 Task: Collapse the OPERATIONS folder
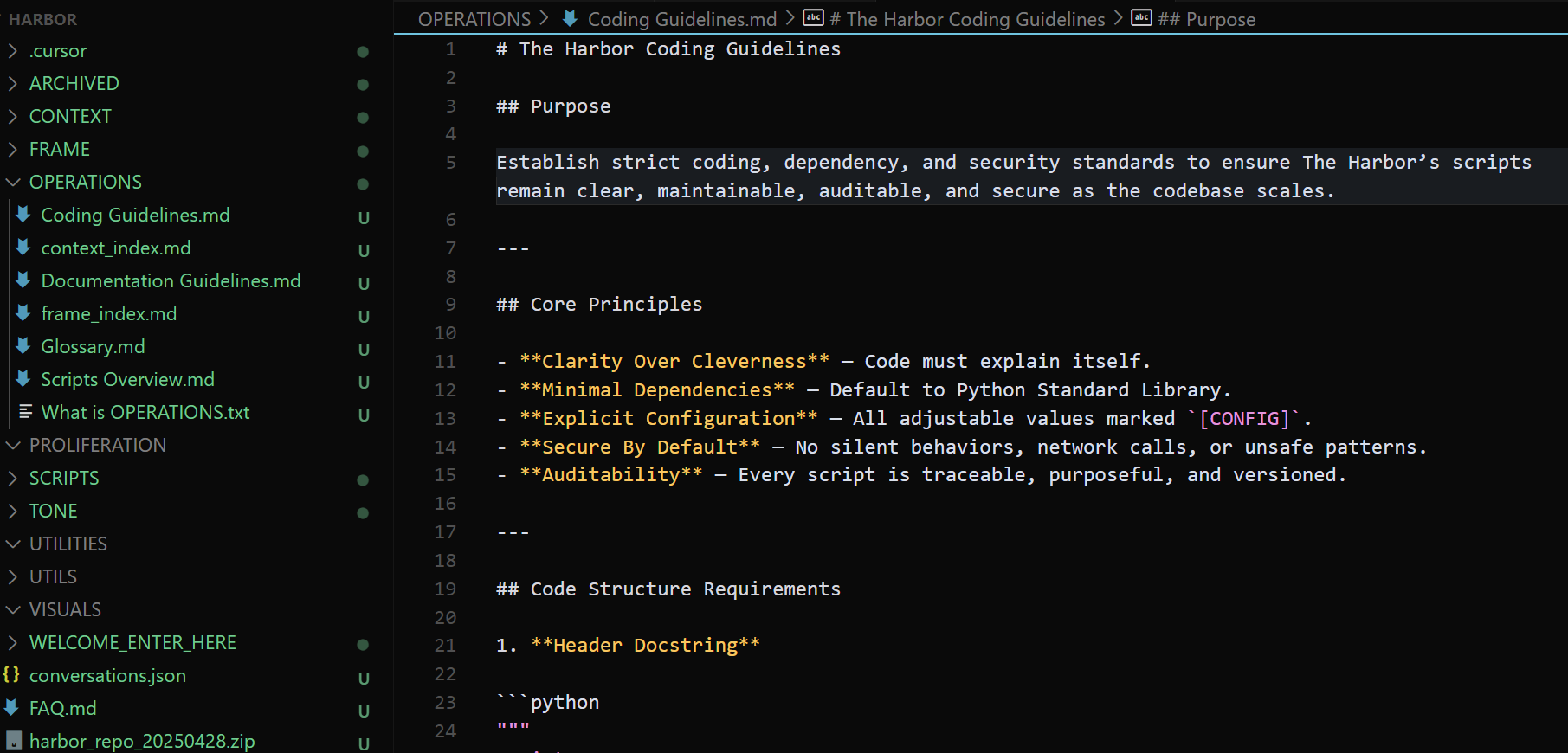13,183
